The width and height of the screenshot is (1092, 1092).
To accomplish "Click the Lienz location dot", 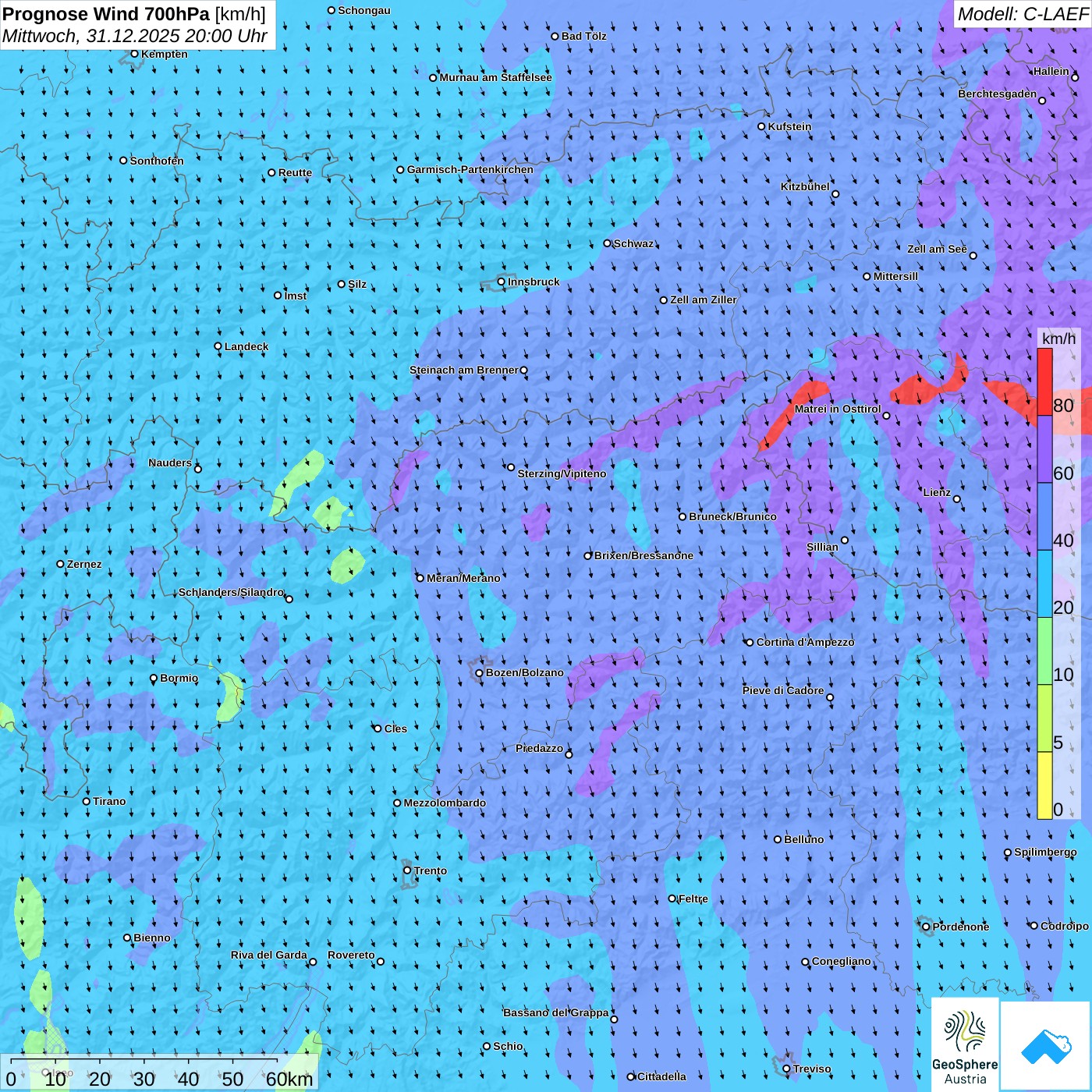I will (957, 499).
